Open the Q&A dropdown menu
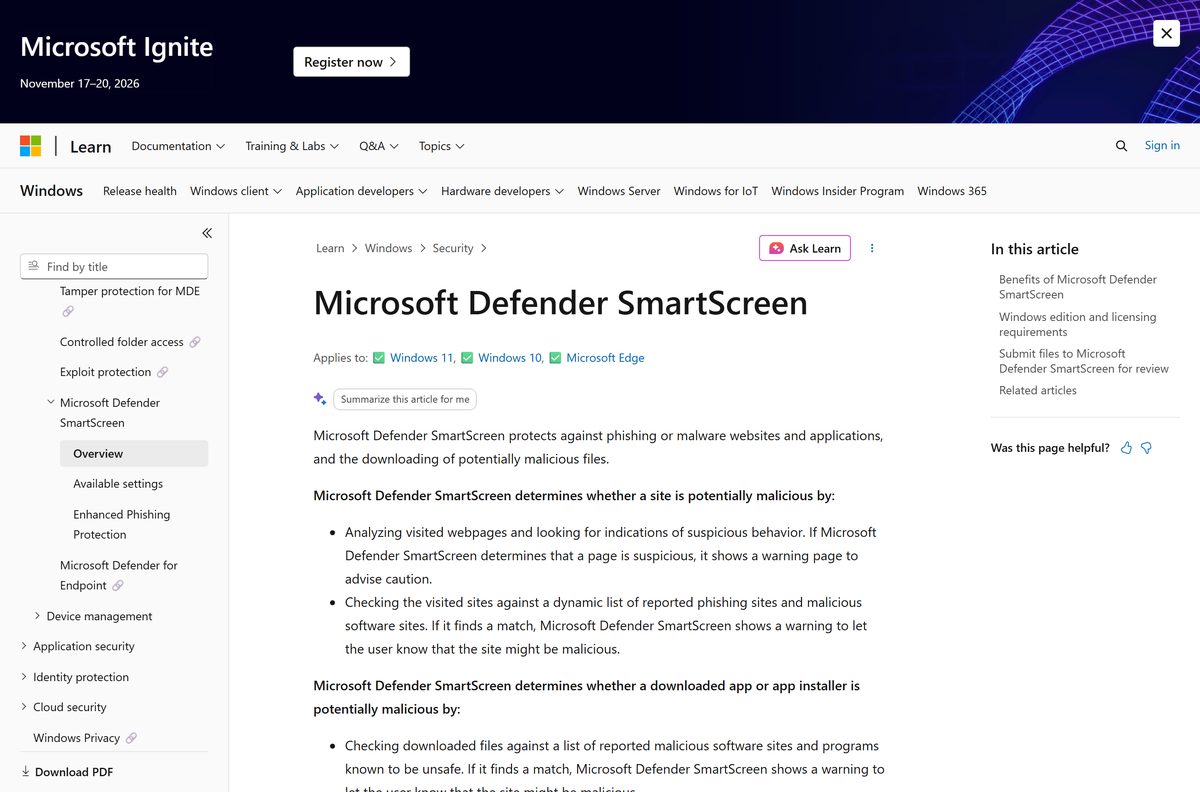 click(379, 146)
